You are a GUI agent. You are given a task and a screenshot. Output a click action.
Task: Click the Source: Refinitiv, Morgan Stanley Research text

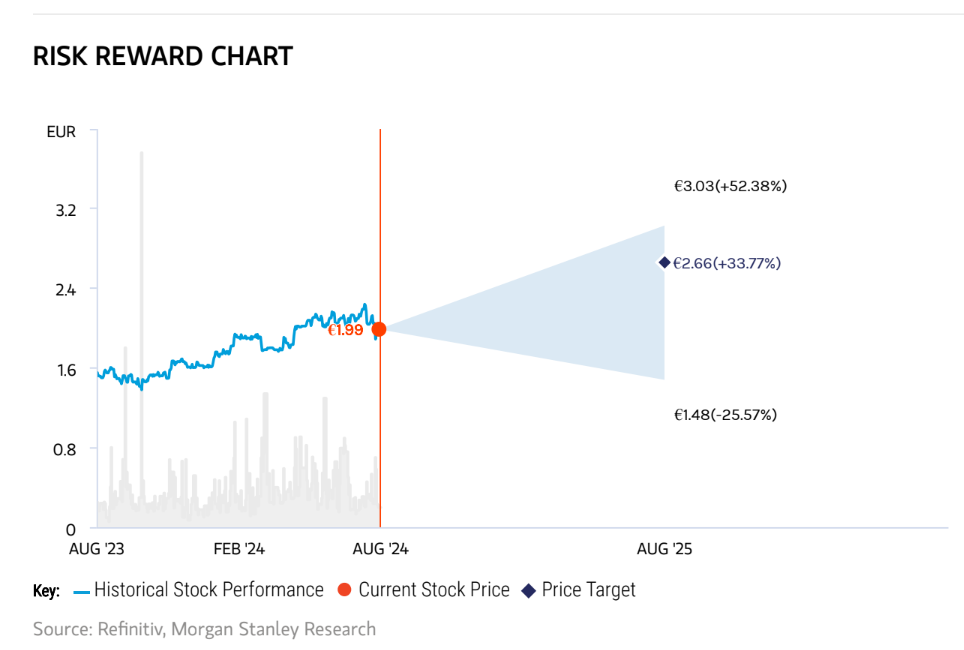[204, 629]
